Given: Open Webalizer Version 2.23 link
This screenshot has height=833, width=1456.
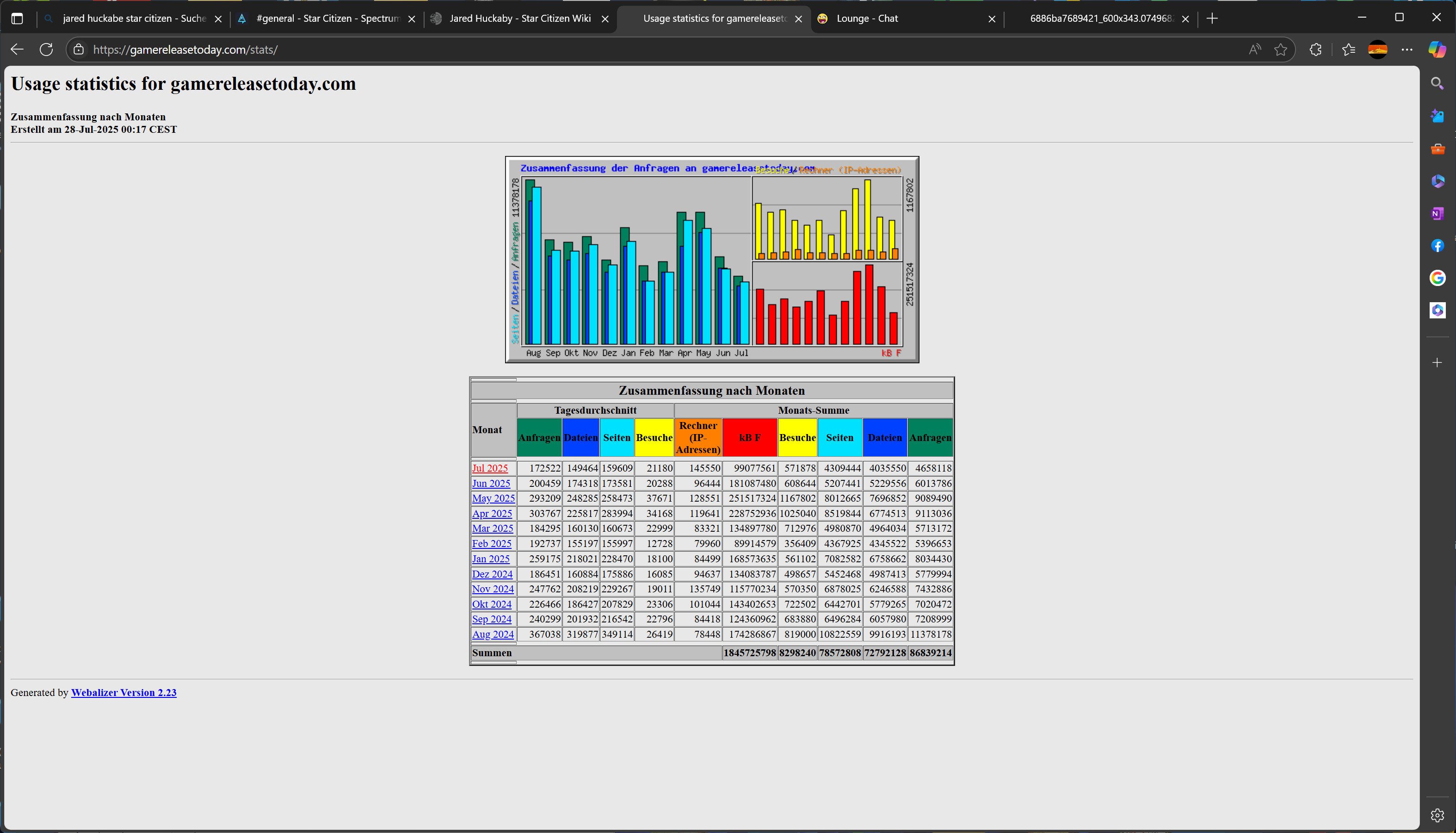Looking at the screenshot, I should coord(123,692).
